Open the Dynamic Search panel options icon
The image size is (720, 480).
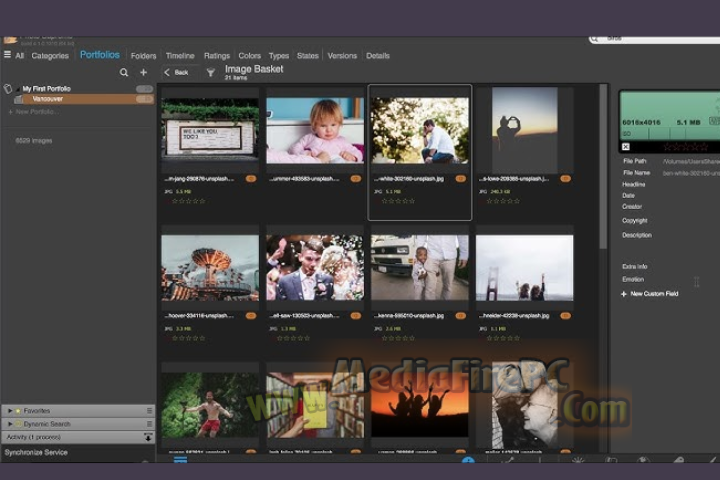(x=149, y=424)
